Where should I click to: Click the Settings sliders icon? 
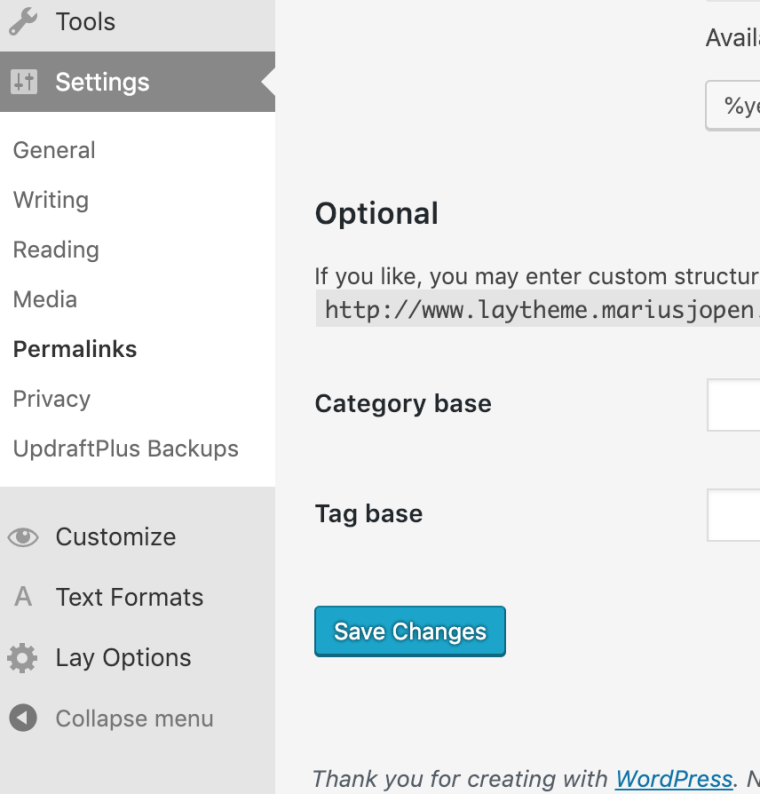(x=22, y=82)
